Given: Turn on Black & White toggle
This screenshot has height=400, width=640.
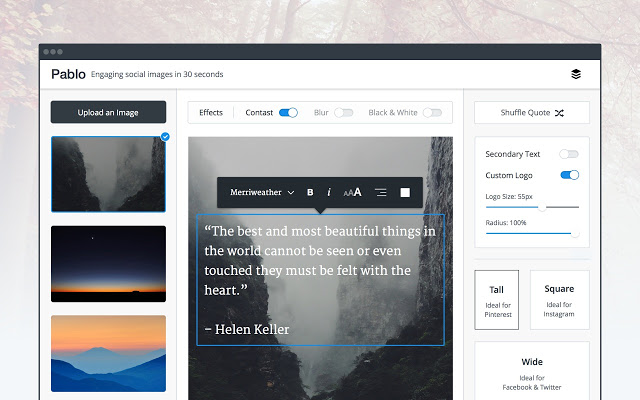Looking at the screenshot, I should point(432,113).
